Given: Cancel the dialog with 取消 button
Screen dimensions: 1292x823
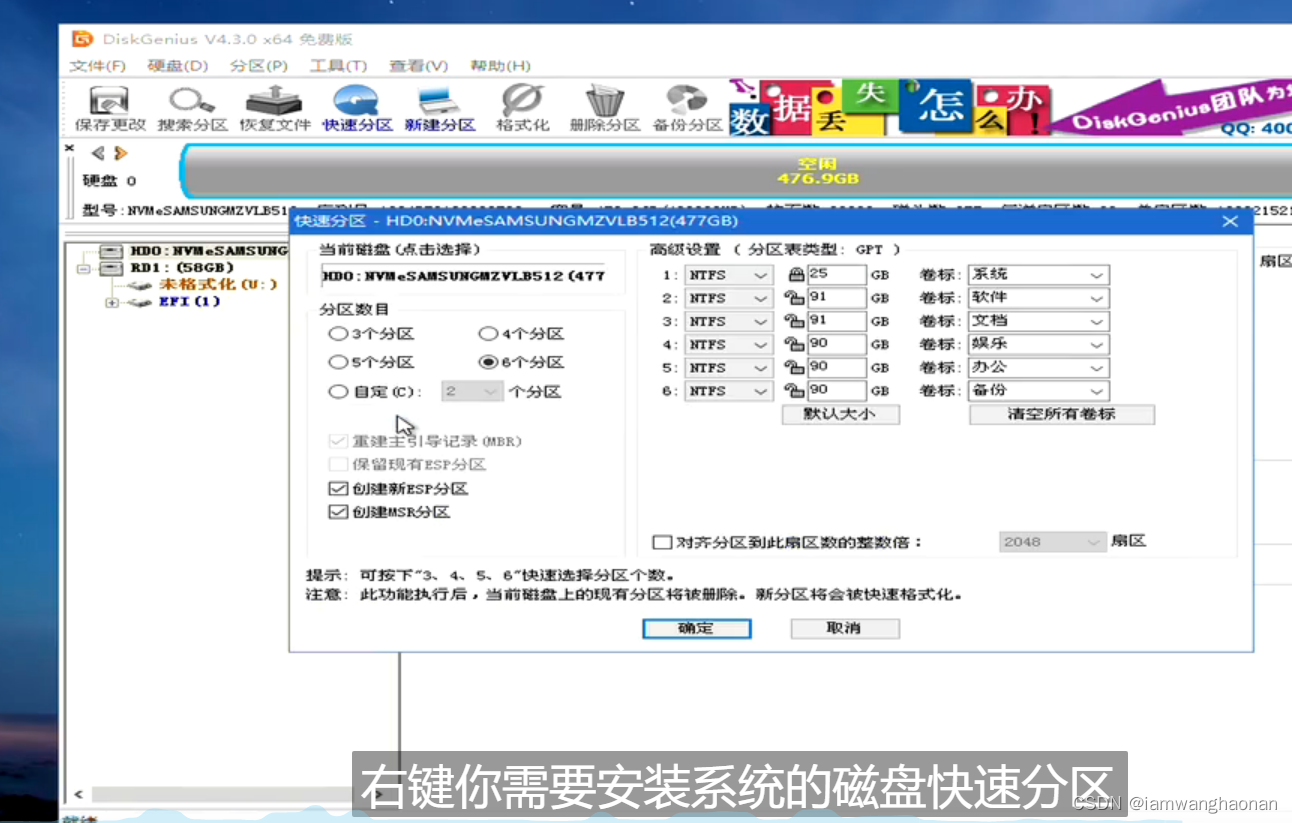Looking at the screenshot, I should point(844,628).
